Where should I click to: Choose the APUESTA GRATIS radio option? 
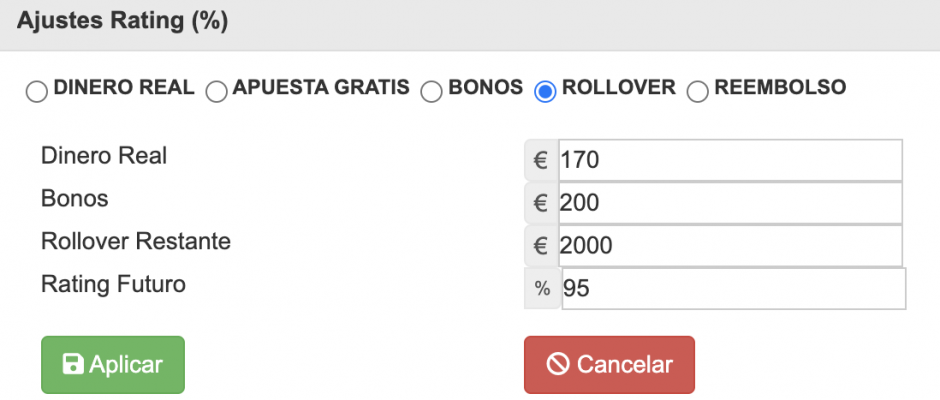click(x=216, y=92)
